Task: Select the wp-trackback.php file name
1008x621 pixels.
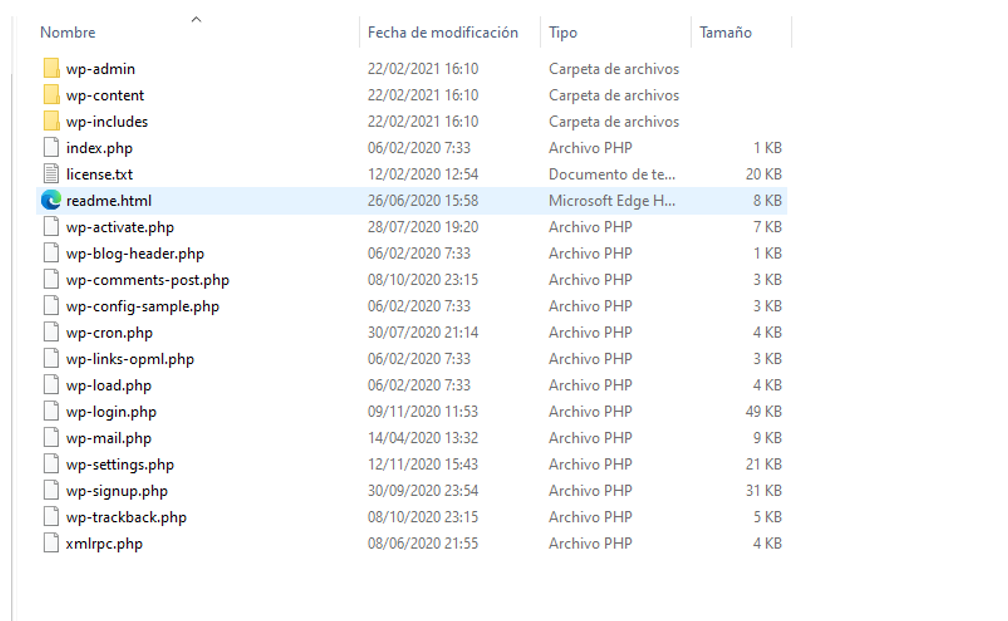Action: coord(126,517)
